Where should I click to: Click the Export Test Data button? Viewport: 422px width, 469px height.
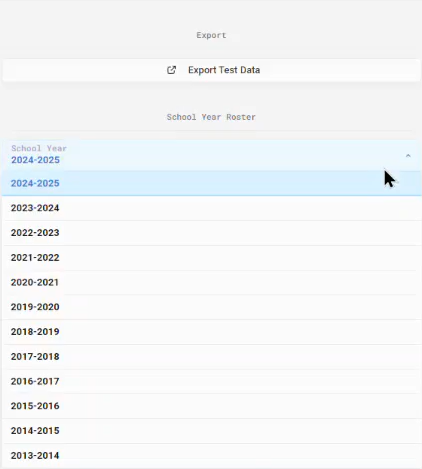pos(212,70)
